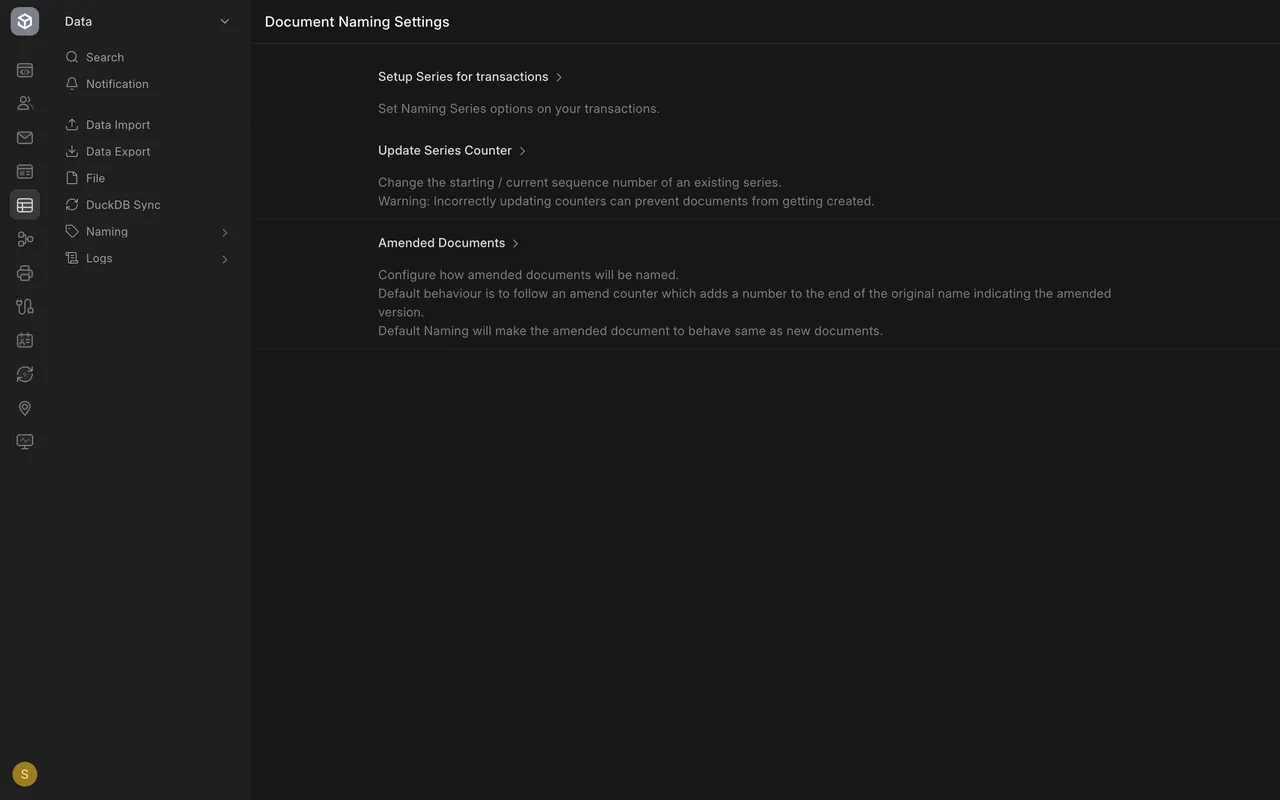Click the user avatar labeled S

[25, 774]
